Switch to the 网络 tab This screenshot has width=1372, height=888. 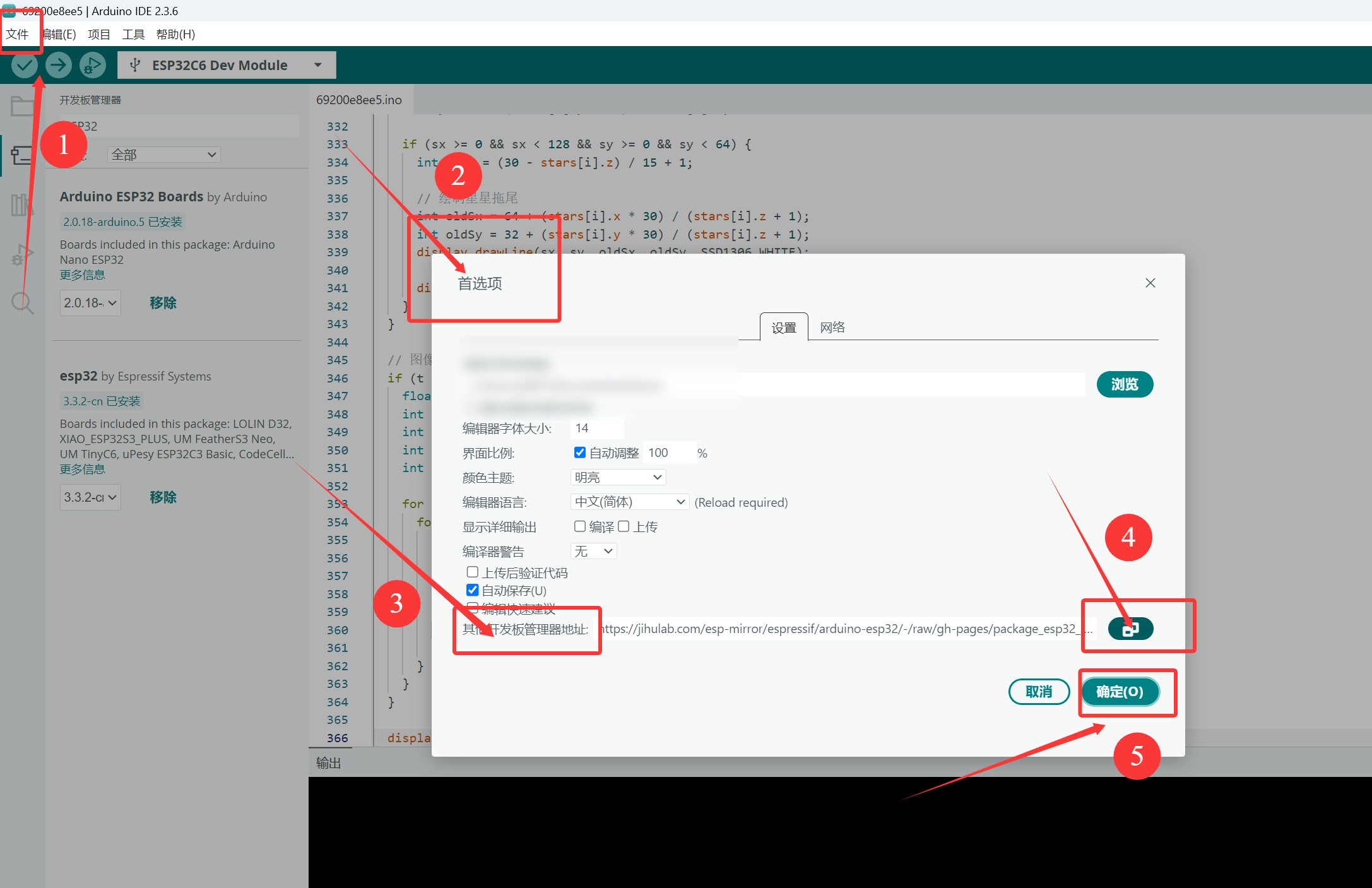tap(832, 327)
